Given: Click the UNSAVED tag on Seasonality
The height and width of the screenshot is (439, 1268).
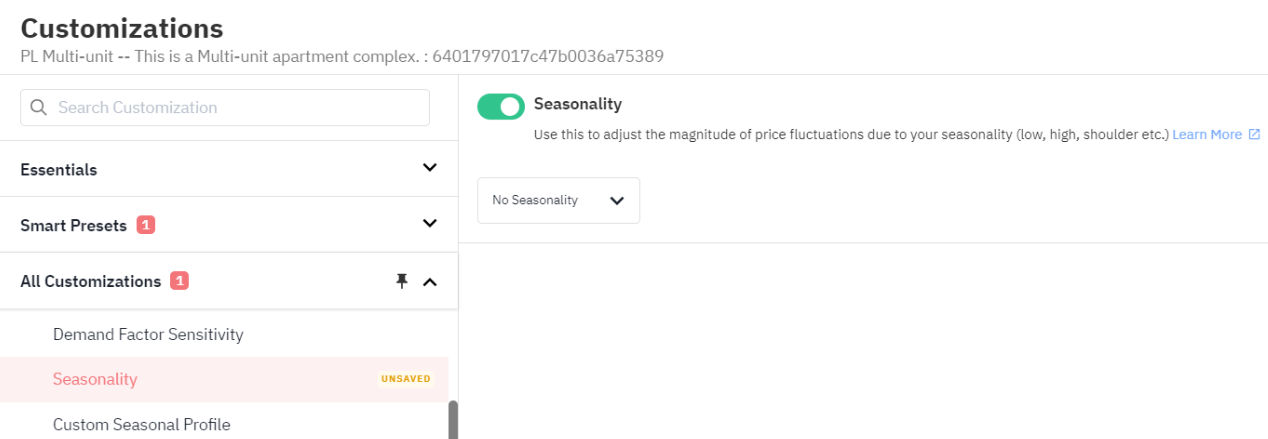Looking at the screenshot, I should click(x=406, y=379).
